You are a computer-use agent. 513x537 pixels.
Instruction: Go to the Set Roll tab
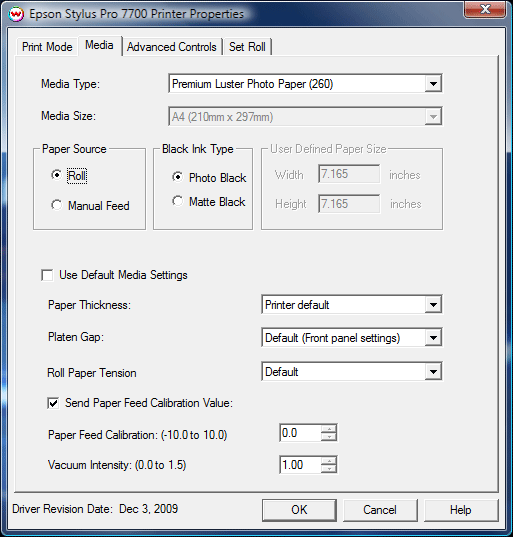point(247,47)
